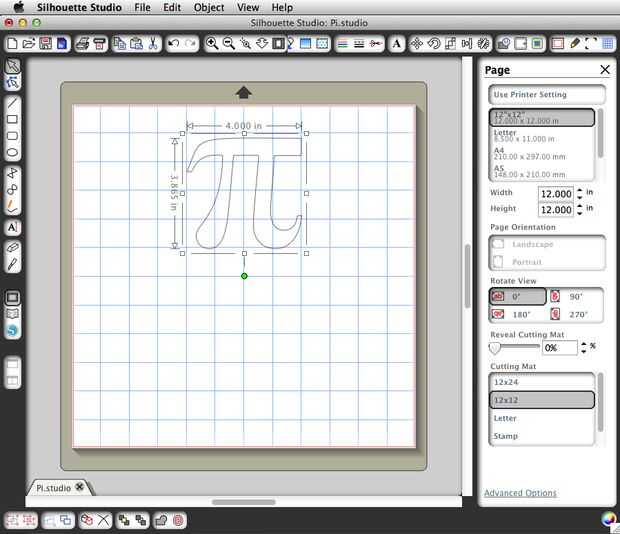Open the Library book icon
620x534 pixels.
click(13, 314)
